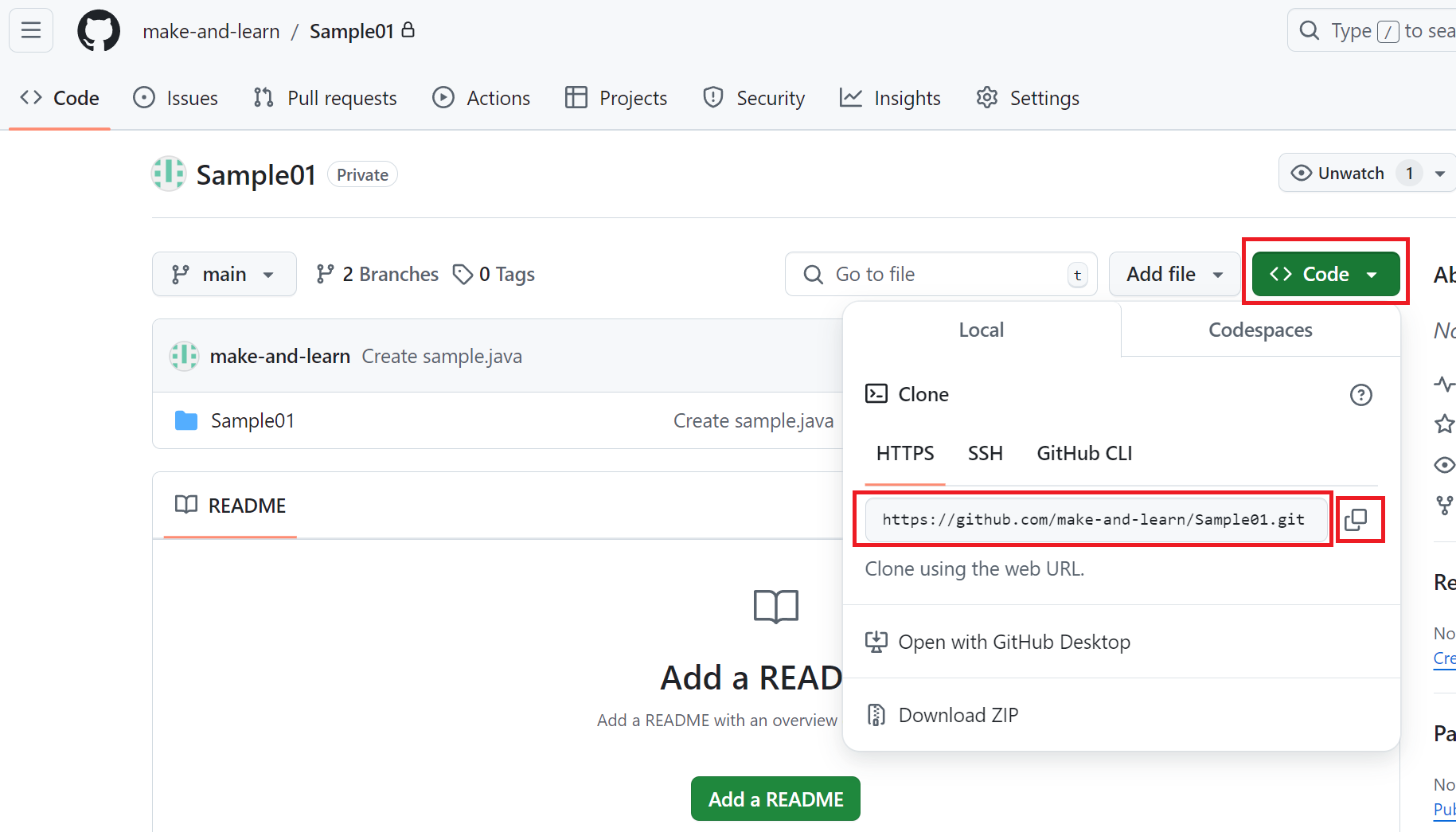1456x832 pixels.
Task: Click the Sample01 breadcrumb link
Action: (352, 31)
